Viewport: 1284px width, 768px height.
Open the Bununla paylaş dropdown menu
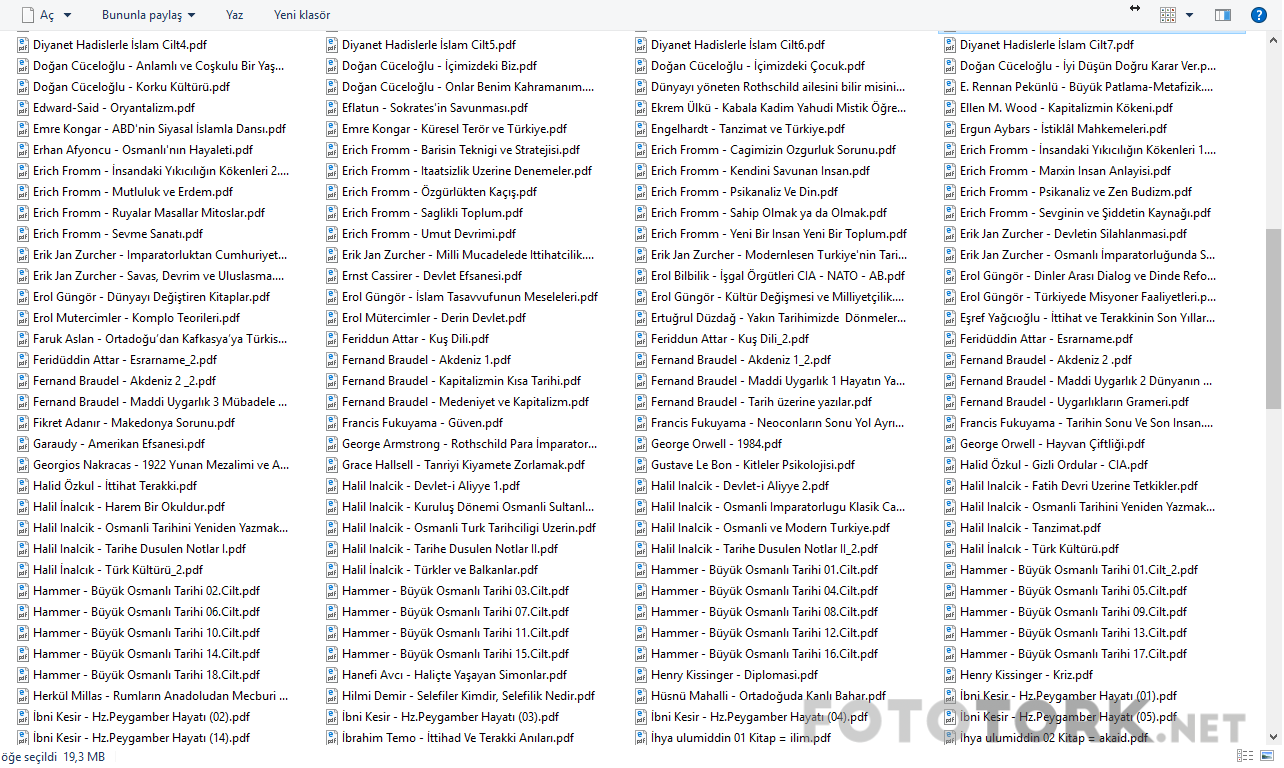(x=148, y=15)
